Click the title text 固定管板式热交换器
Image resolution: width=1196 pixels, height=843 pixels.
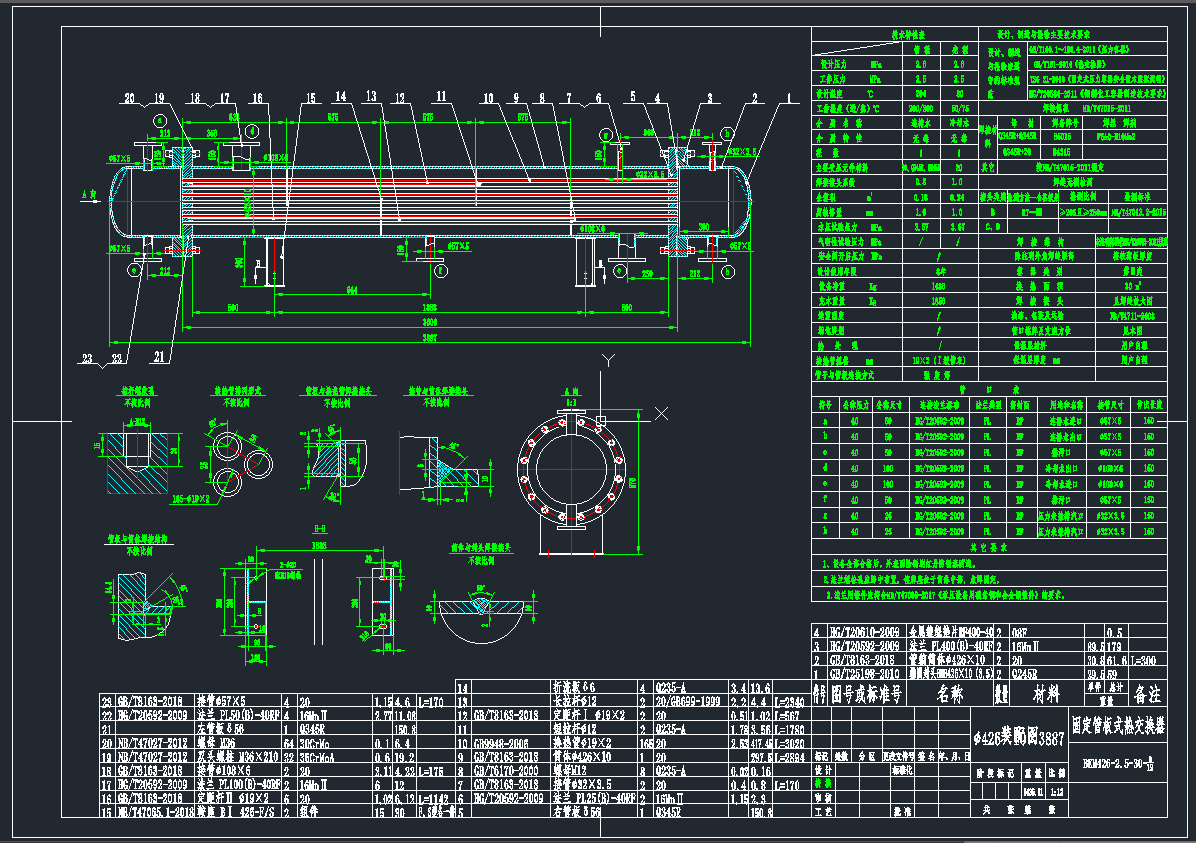1118,726
